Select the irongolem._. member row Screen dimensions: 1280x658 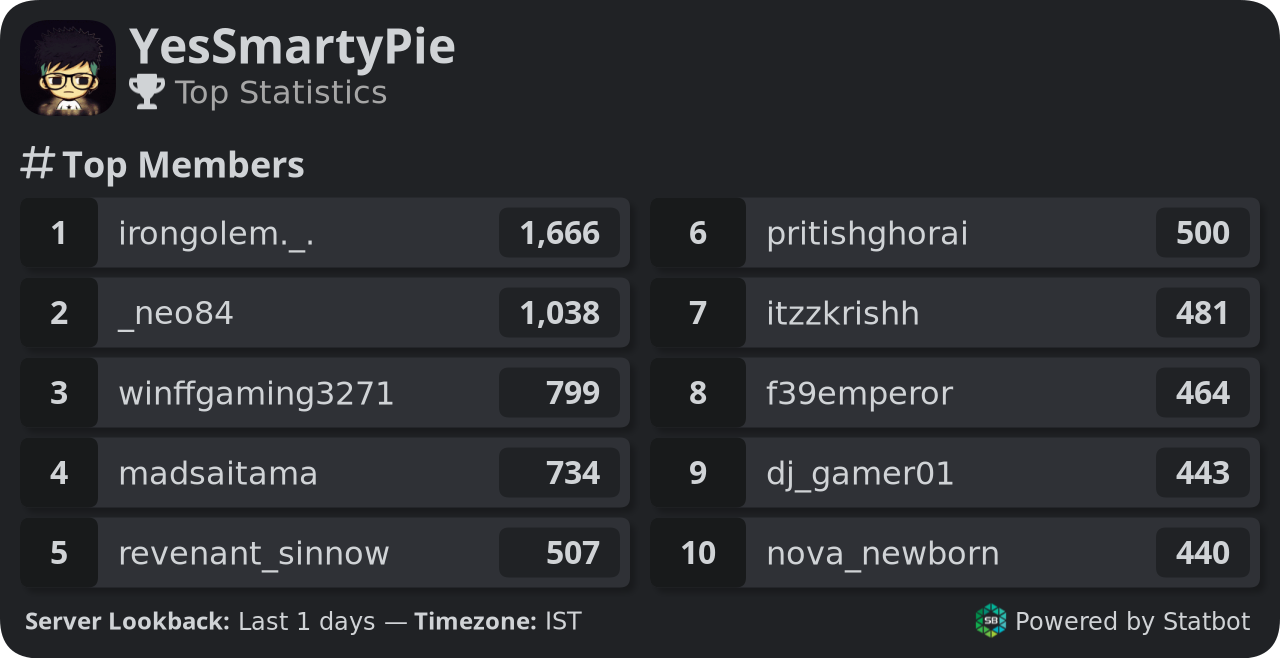(325, 233)
